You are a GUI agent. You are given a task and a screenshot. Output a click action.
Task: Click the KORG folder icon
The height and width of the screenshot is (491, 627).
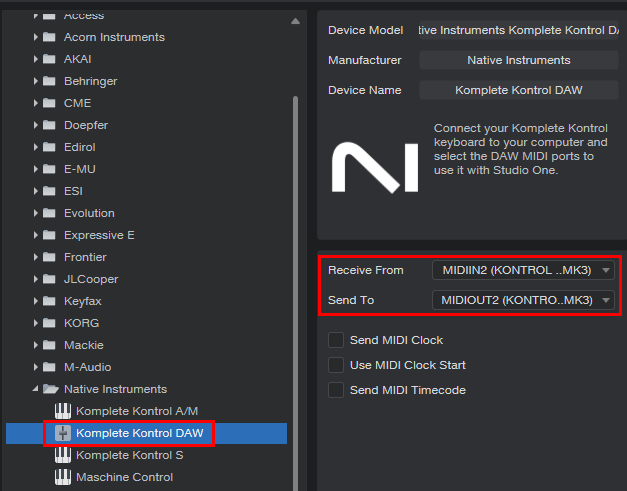[x=49, y=323]
